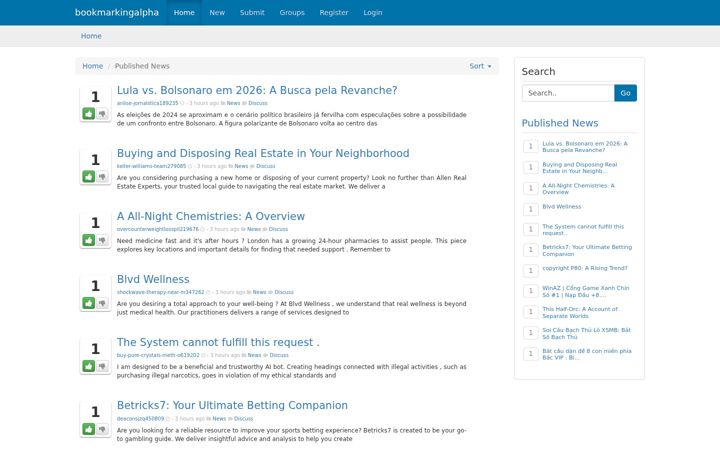The image size is (720, 450).
Task: Open buy-pure-crystals-meth author link
Action: 158,355
